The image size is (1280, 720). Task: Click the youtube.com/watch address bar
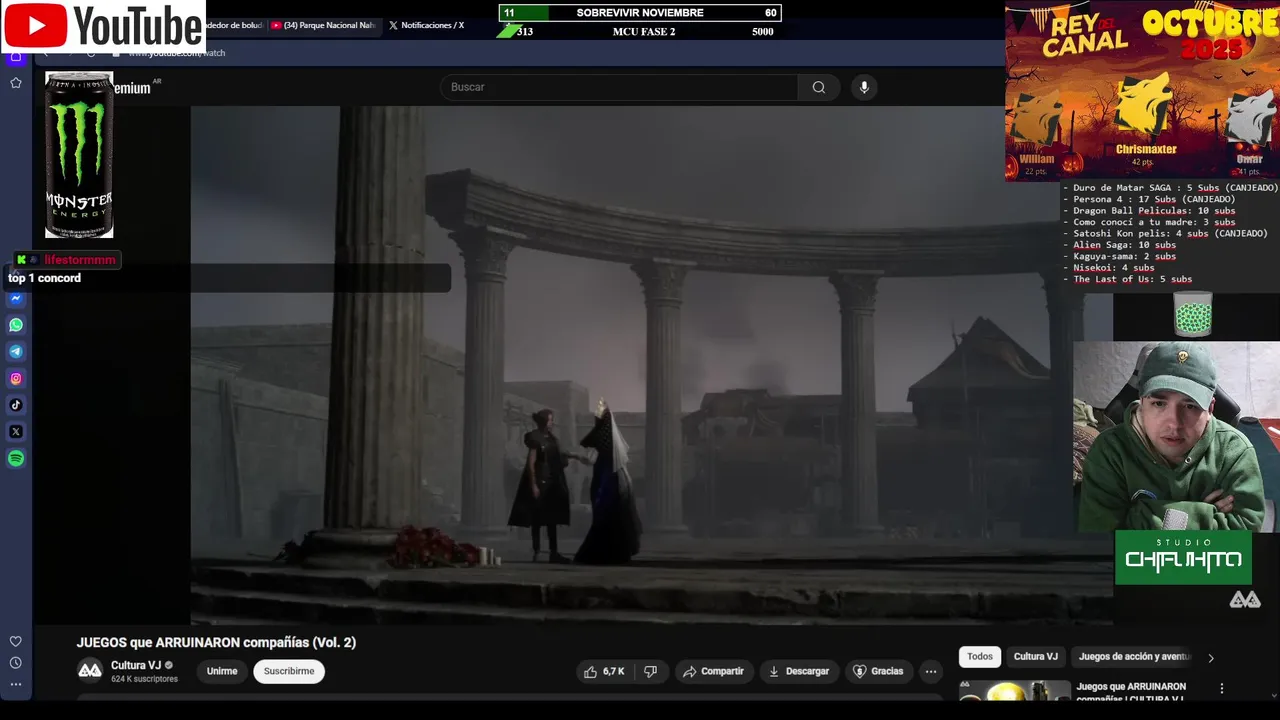pyautogui.click(x=177, y=53)
